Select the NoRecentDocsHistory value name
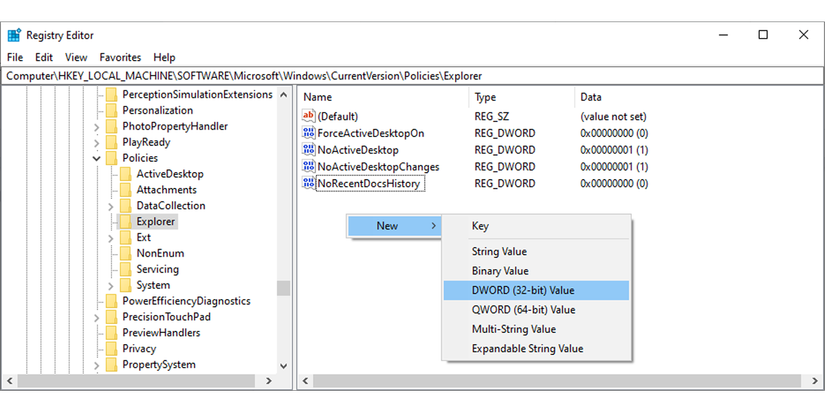Image resolution: width=825 pixels, height=413 pixels. (x=369, y=184)
